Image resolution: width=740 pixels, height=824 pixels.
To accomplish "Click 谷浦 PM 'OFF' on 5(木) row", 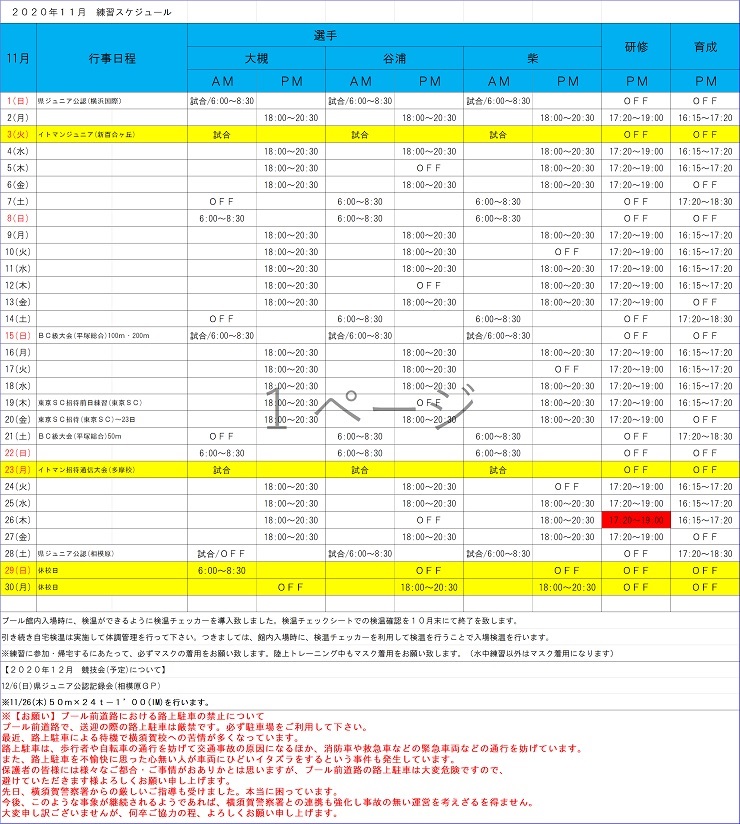I will click(428, 168).
